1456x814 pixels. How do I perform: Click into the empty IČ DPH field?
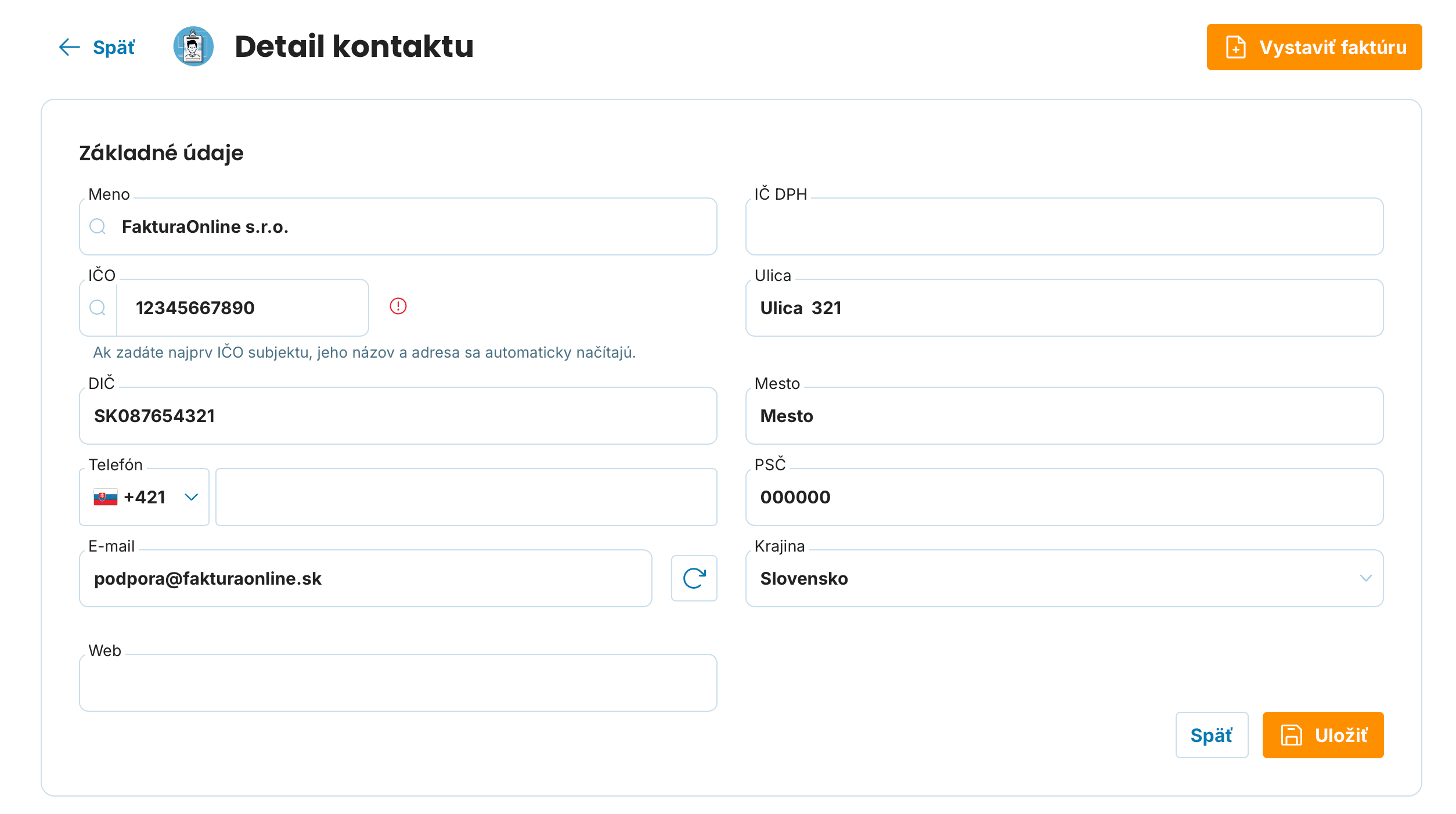1065,226
